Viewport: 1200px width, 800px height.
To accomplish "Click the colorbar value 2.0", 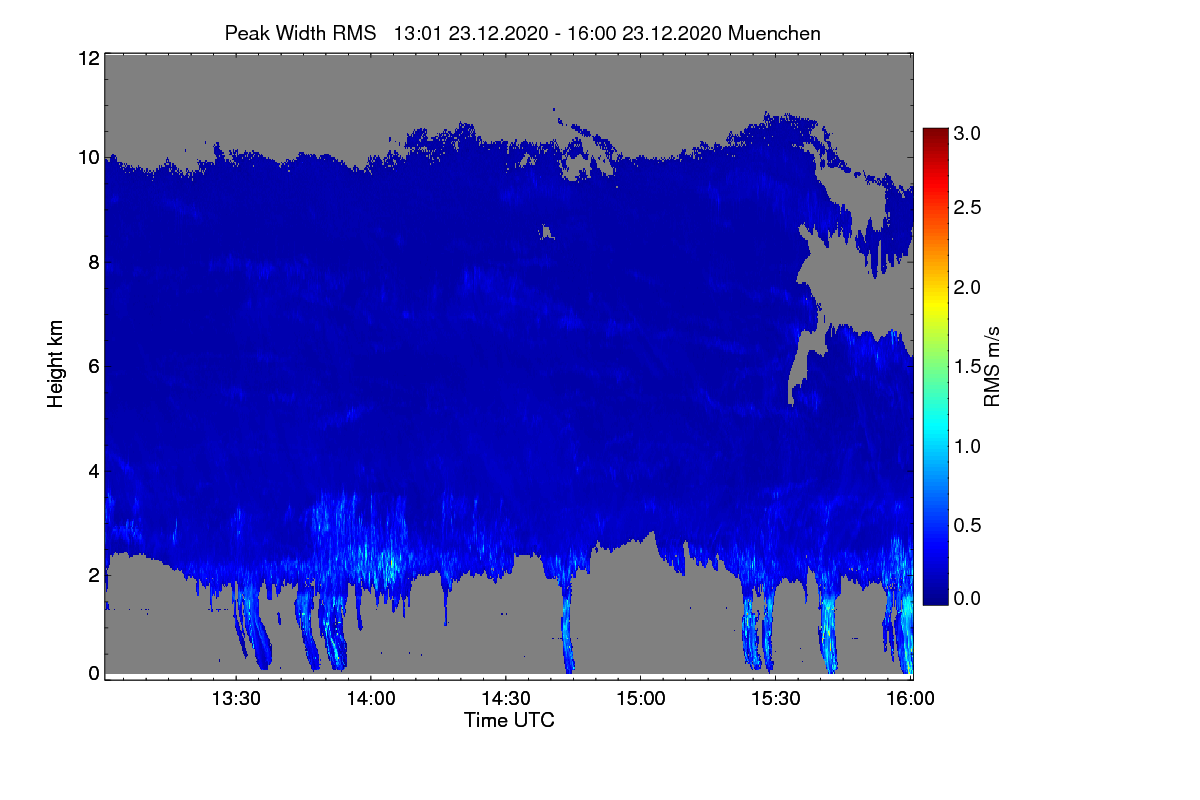I will click(967, 288).
